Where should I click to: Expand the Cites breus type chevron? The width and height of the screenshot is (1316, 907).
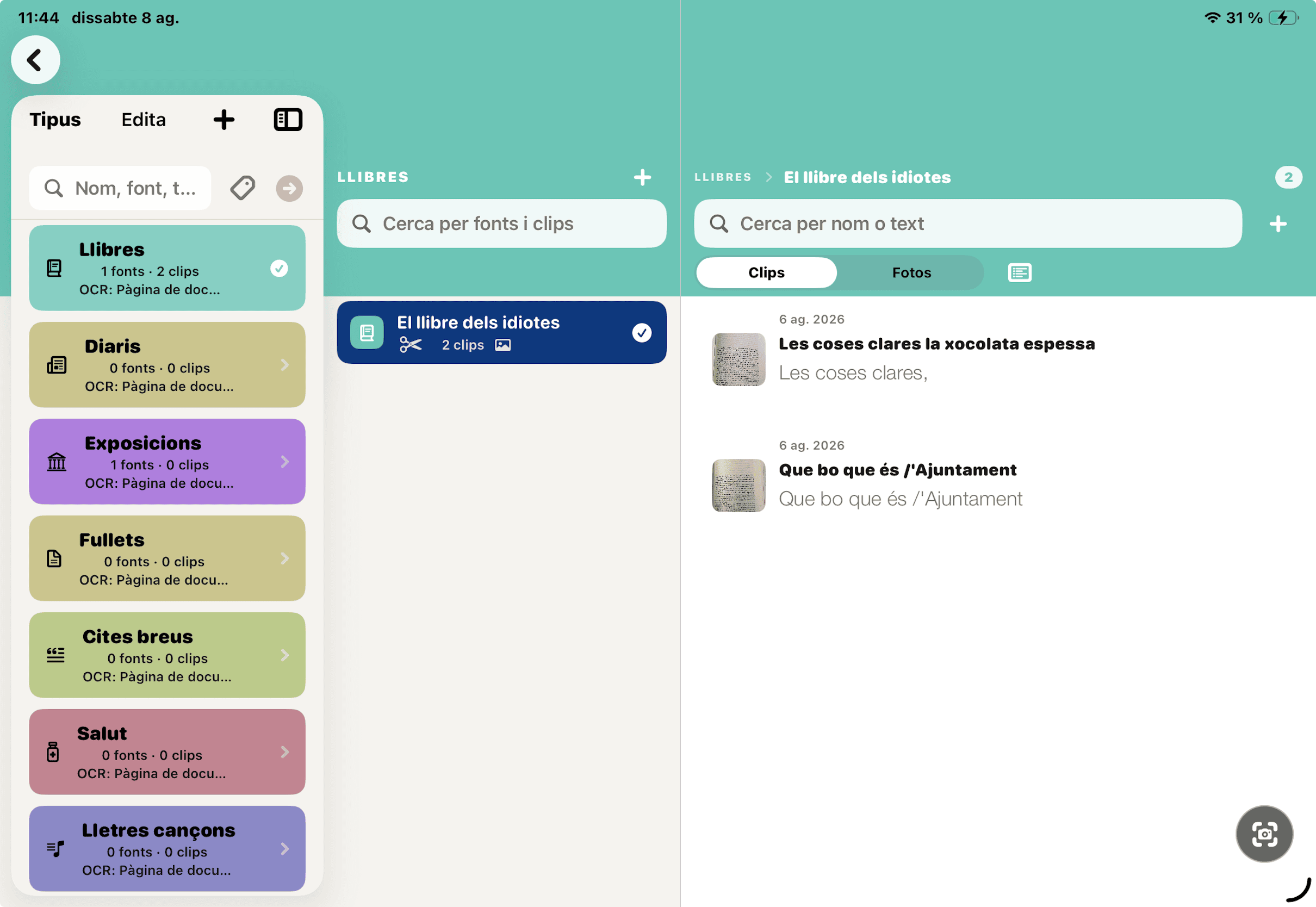[284, 655]
